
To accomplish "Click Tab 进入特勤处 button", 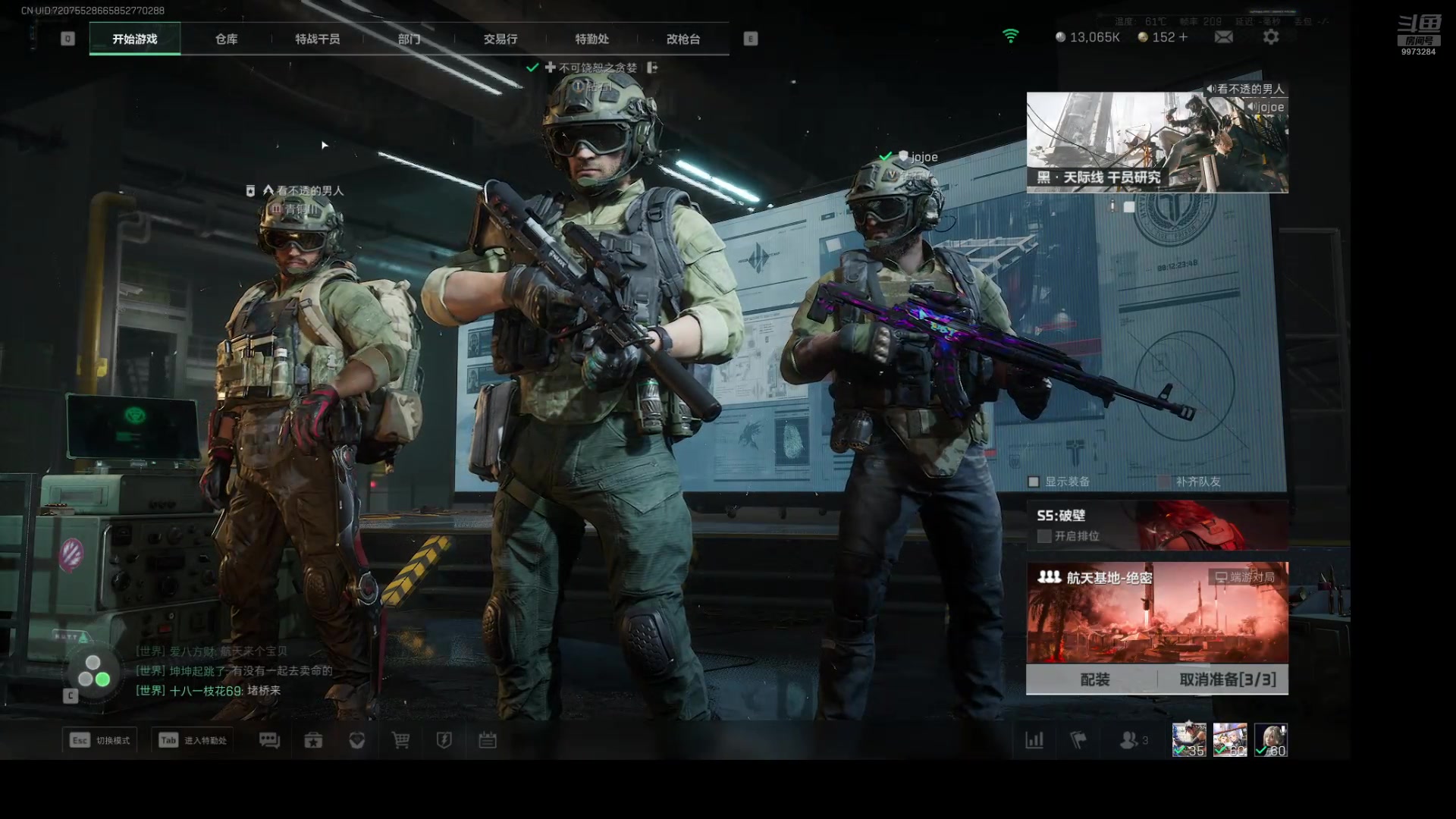I will 193,740.
